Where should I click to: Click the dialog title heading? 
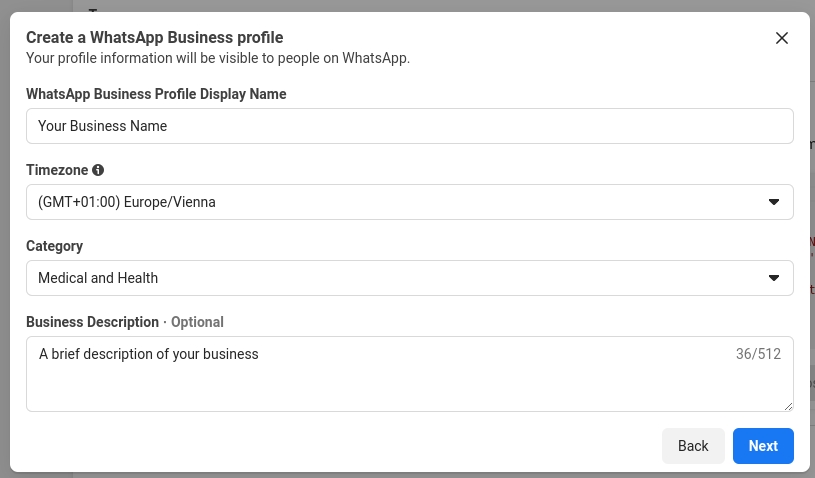coord(155,37)
